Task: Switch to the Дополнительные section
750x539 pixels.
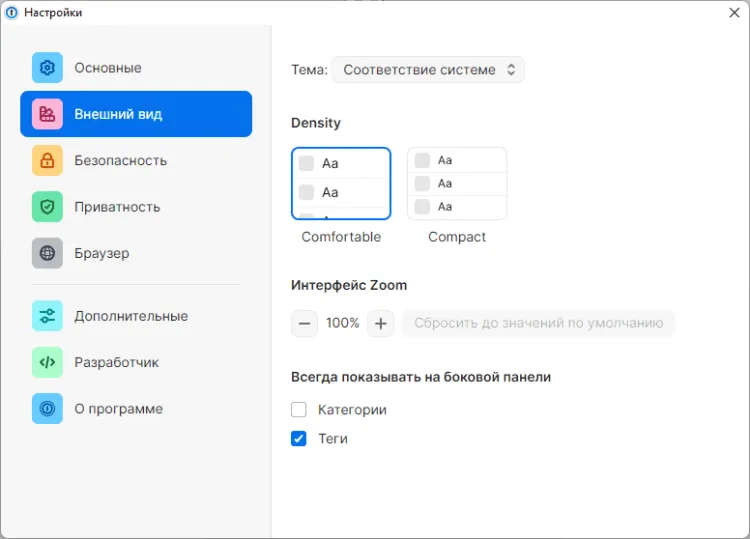Action: click(130, 316)
